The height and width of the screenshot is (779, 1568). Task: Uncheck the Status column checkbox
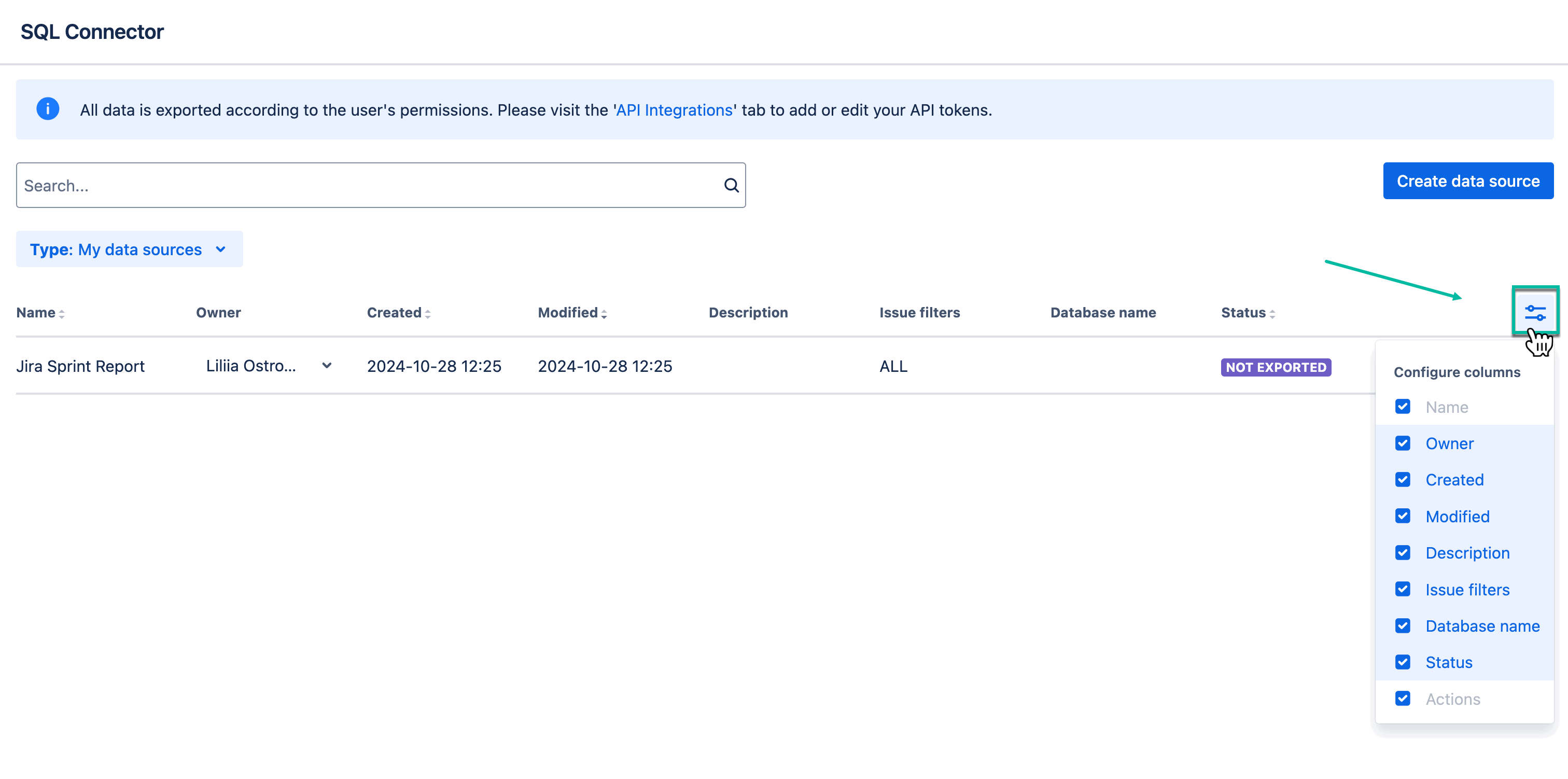(1403, 662)
